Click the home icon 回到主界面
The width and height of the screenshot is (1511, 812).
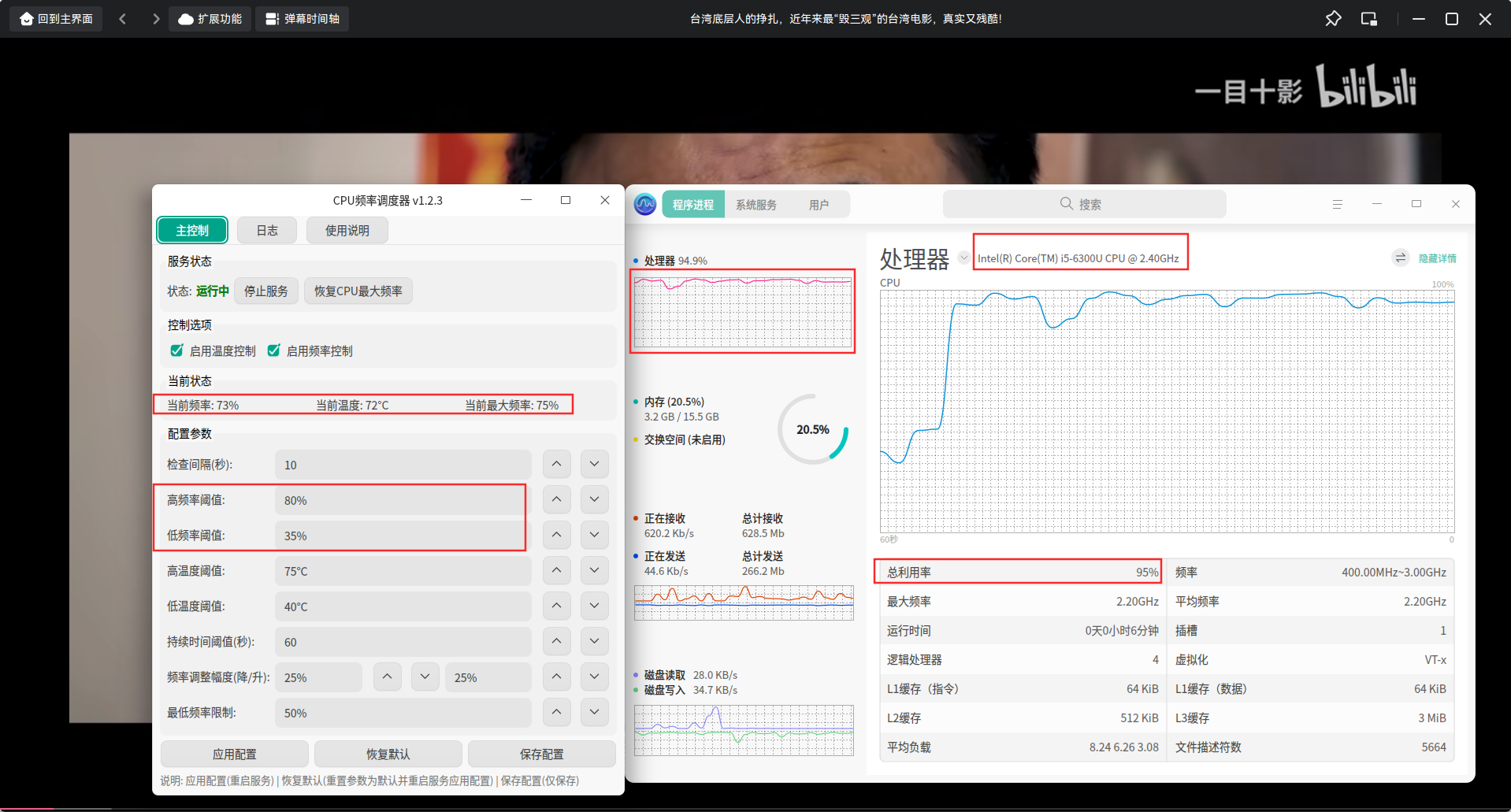[x=56, y=19]
